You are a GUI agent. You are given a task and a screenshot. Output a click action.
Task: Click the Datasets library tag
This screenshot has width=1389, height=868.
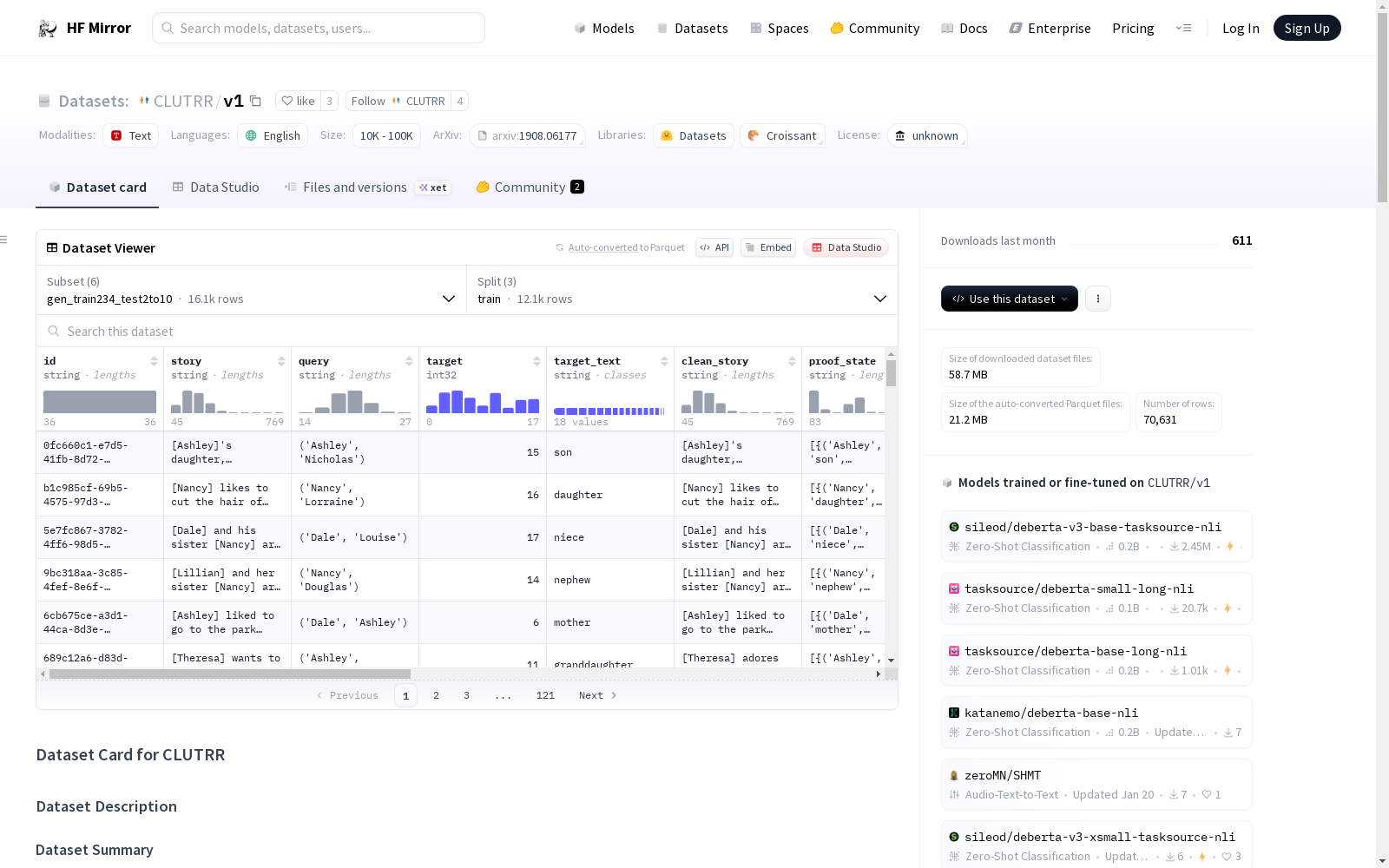[694, 135]
